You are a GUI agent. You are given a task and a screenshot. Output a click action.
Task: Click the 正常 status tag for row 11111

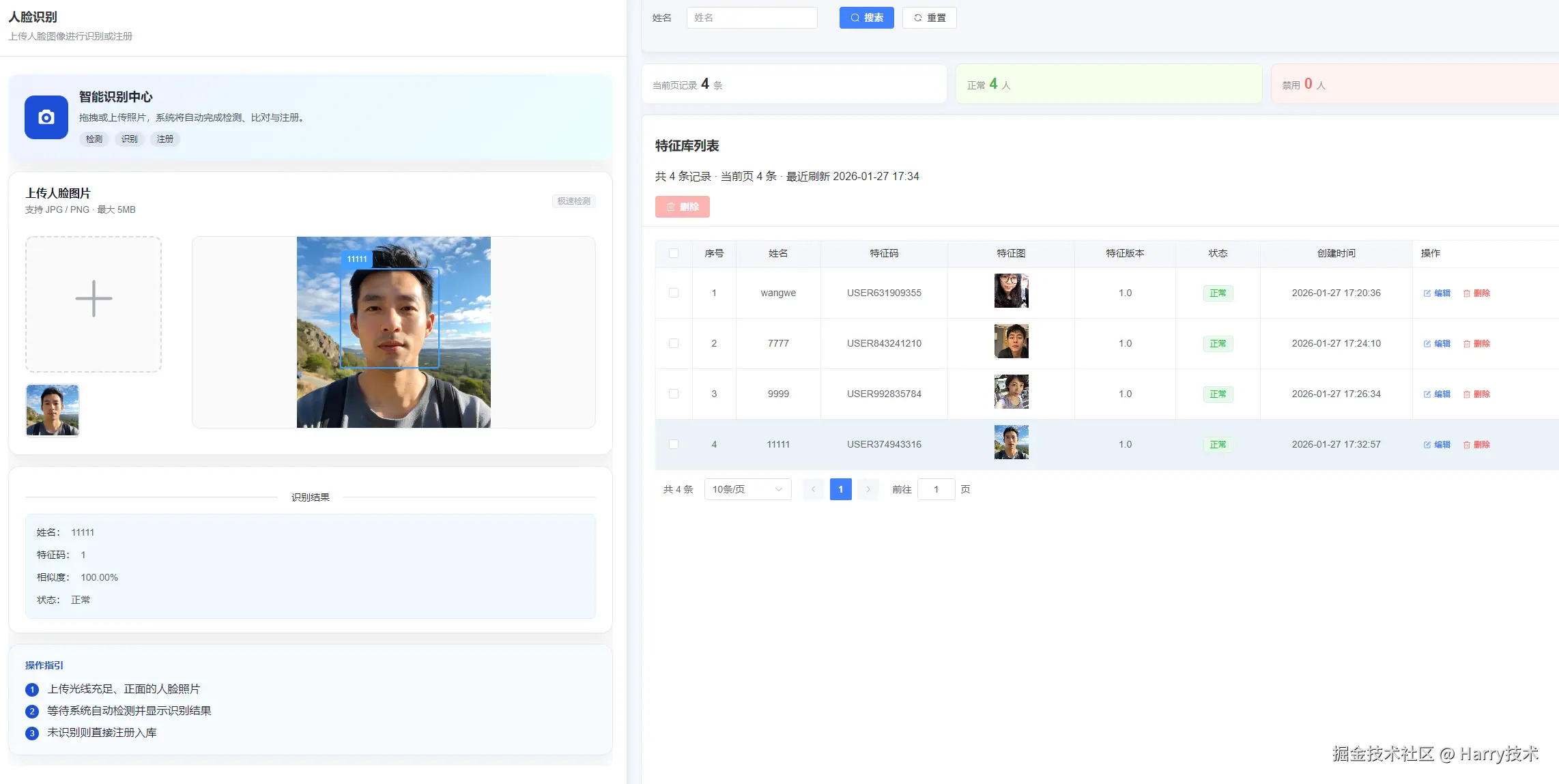coord(1218,445)
